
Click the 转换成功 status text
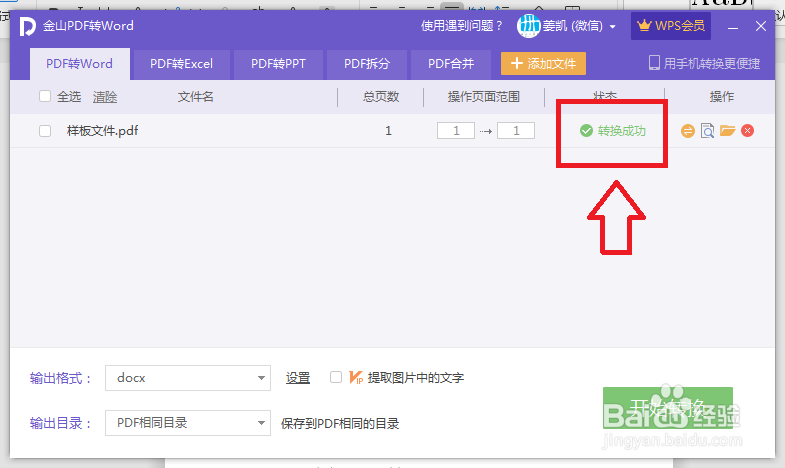(x=621, y=131)
